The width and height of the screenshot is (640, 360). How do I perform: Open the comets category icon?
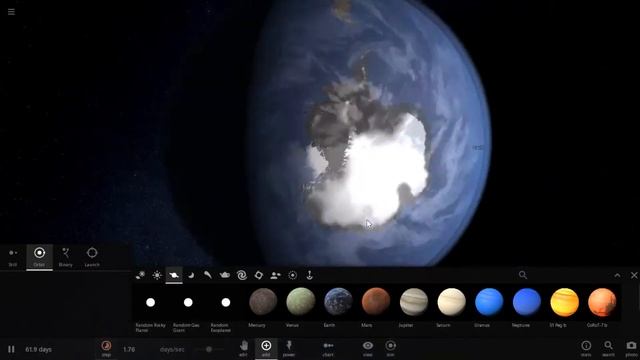click(x=208, y=275)
